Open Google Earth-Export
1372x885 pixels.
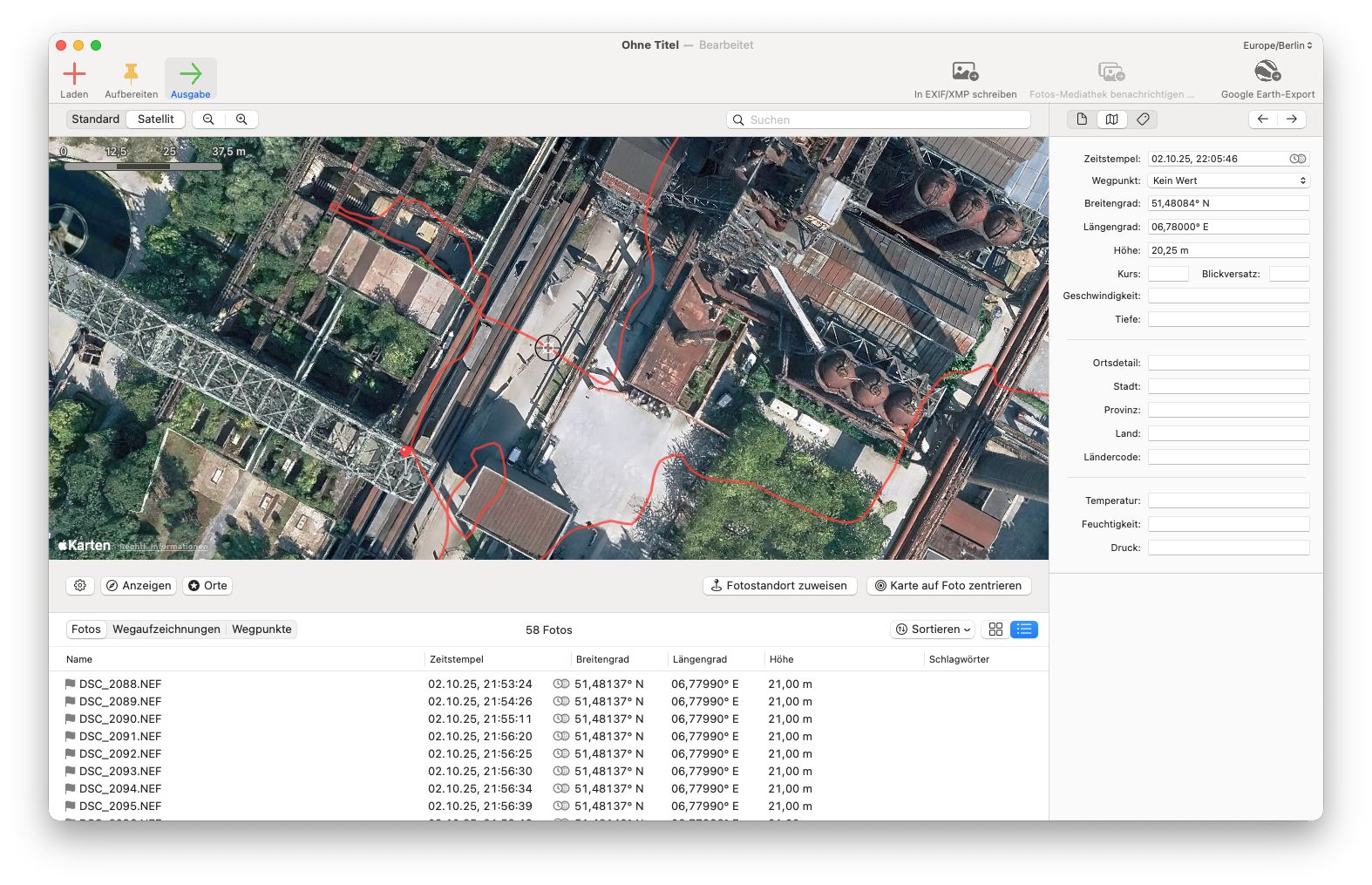click(1267, 72)
